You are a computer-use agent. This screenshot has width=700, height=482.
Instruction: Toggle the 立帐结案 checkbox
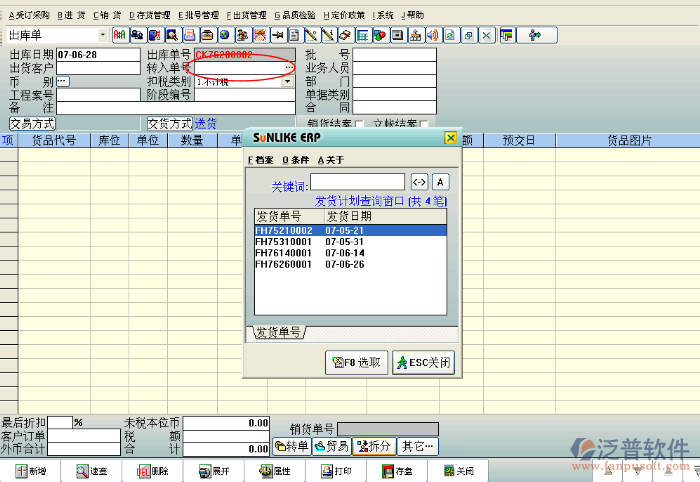pos(423,124)
